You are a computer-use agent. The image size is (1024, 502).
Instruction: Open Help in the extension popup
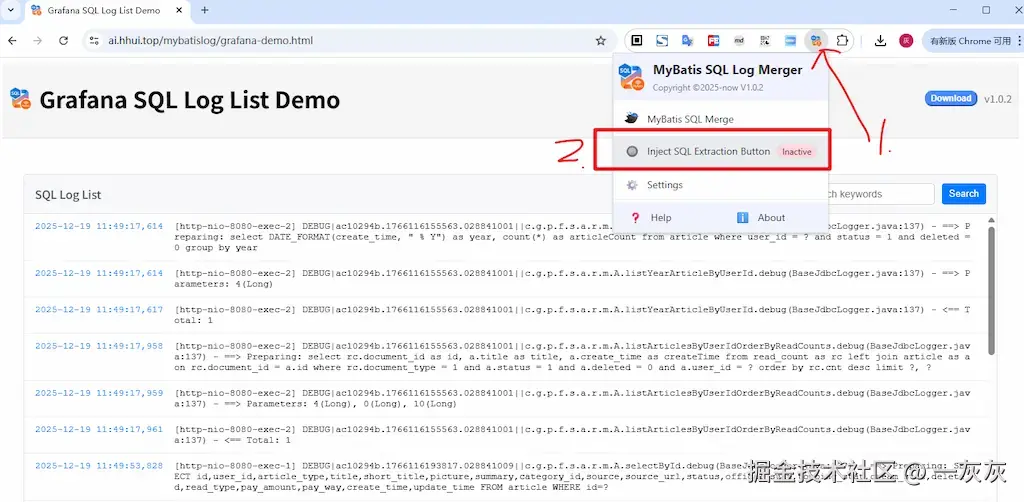click(651, 217)
